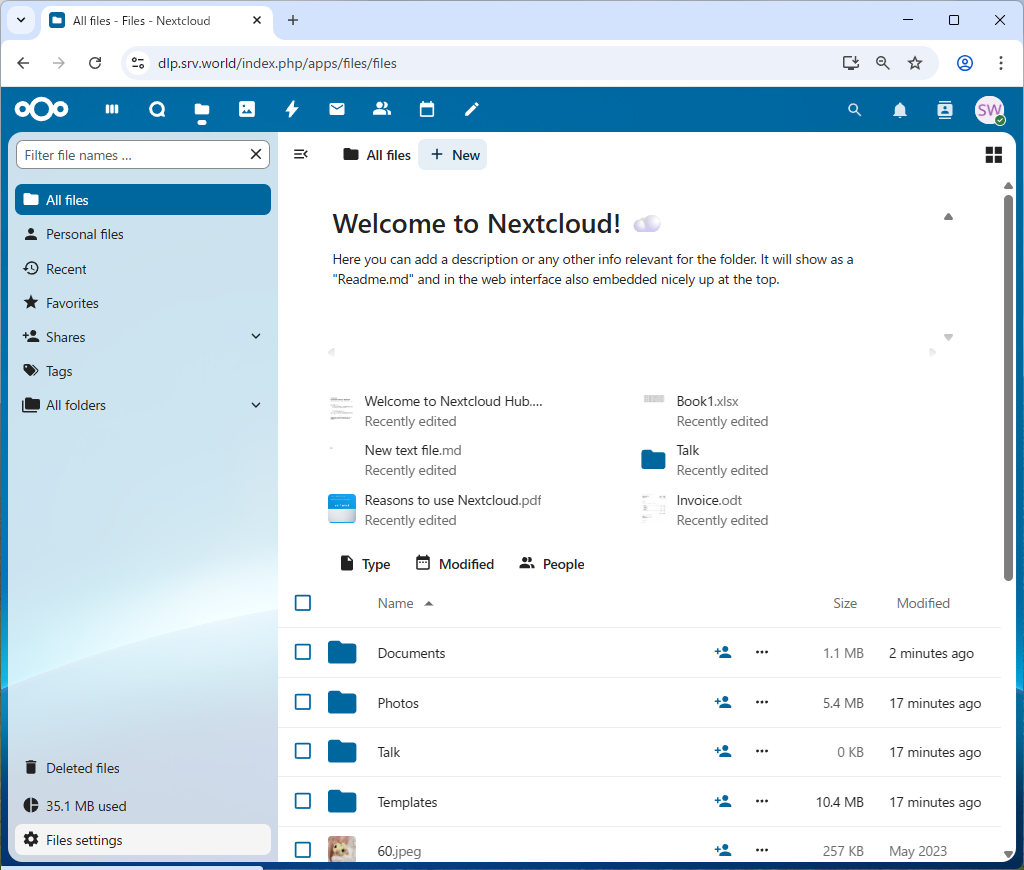
Task: Expand the All folders tree chevron
Action: click(x=256, y=405)
